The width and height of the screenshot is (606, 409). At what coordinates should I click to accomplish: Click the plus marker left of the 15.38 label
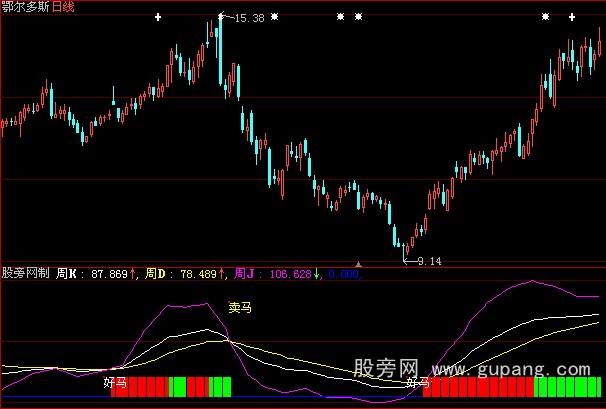tap(158, 17)
